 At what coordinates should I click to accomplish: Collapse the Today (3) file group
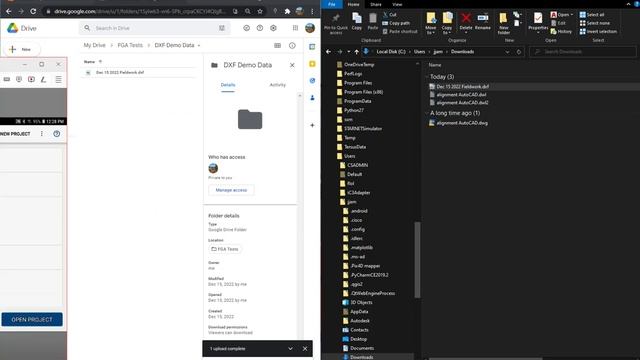coord(427,77)
